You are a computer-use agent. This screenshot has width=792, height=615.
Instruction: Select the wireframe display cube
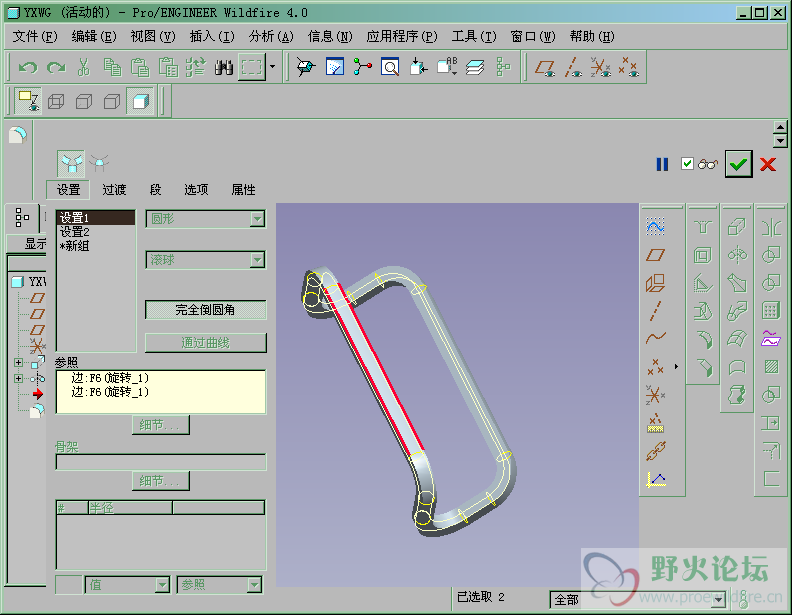56,101
